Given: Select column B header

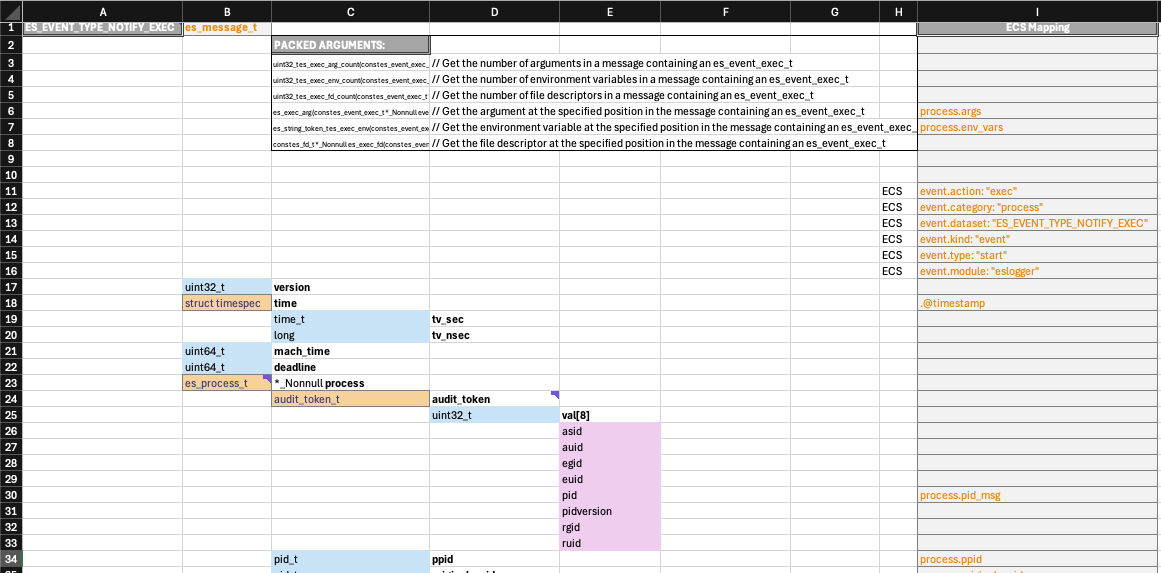Looking at the screenshot, I should pyautogui.click(x=227, y=11).
